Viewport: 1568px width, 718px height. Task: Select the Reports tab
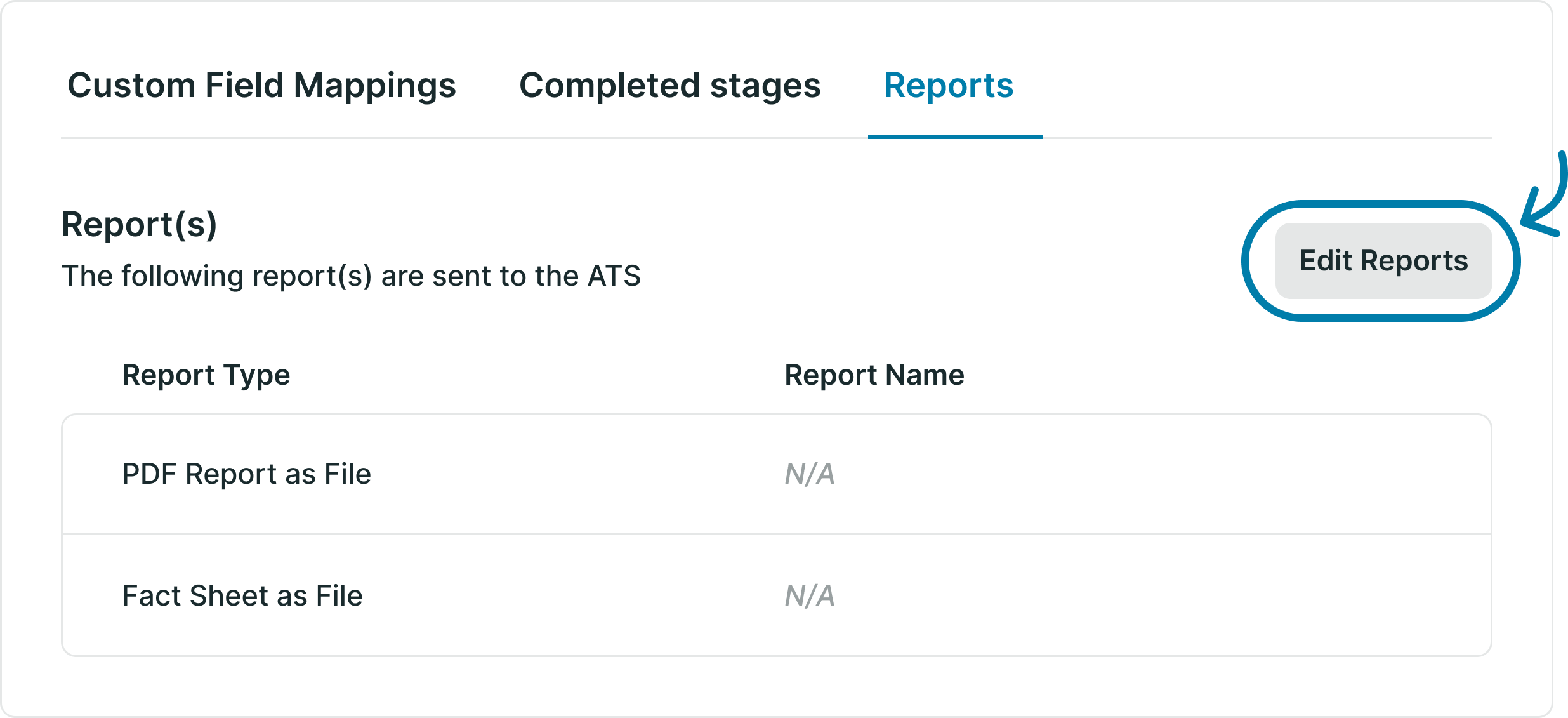[949, 86]
